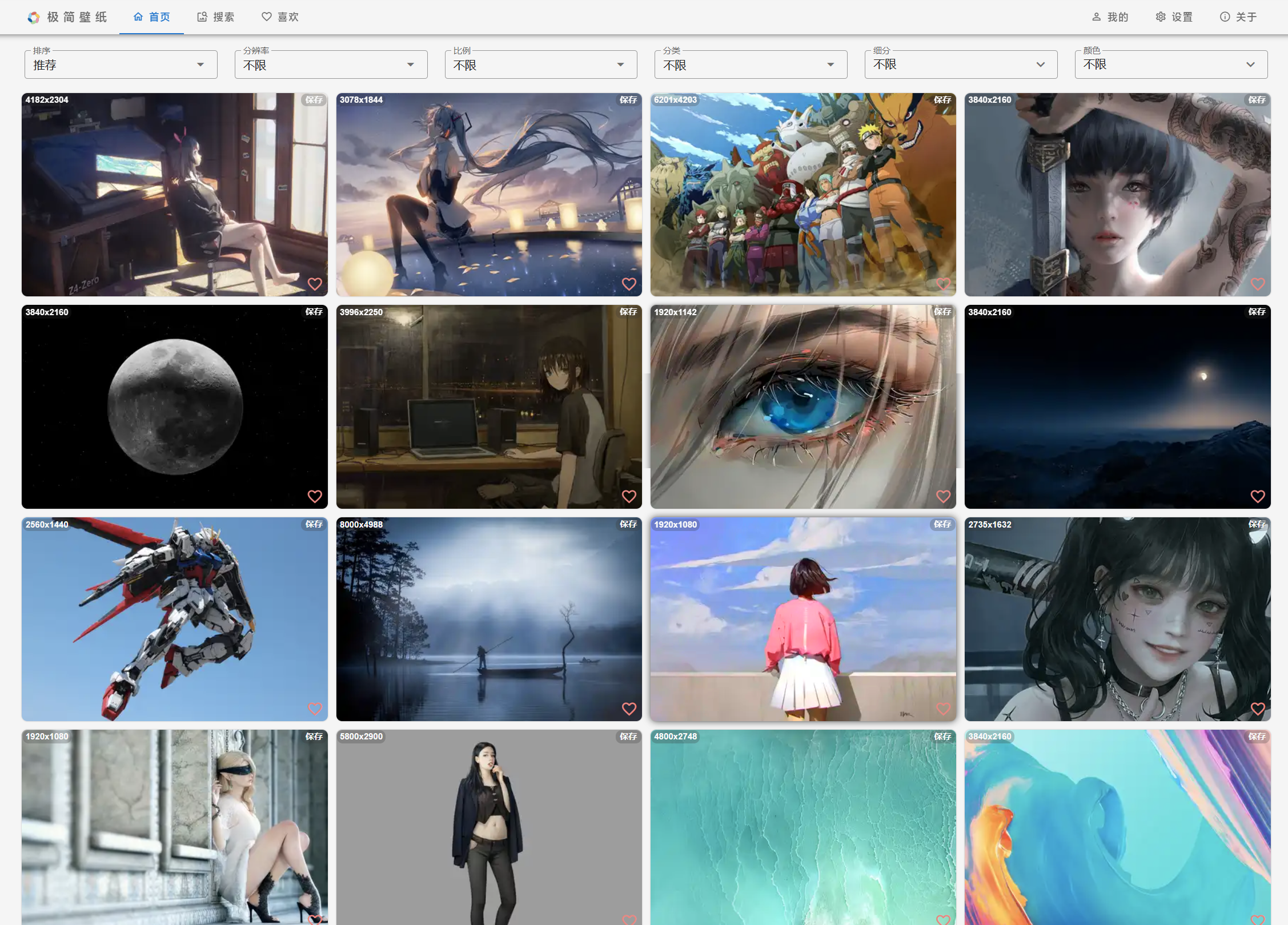Open the 关于 about page

(x=1238, y=17)
